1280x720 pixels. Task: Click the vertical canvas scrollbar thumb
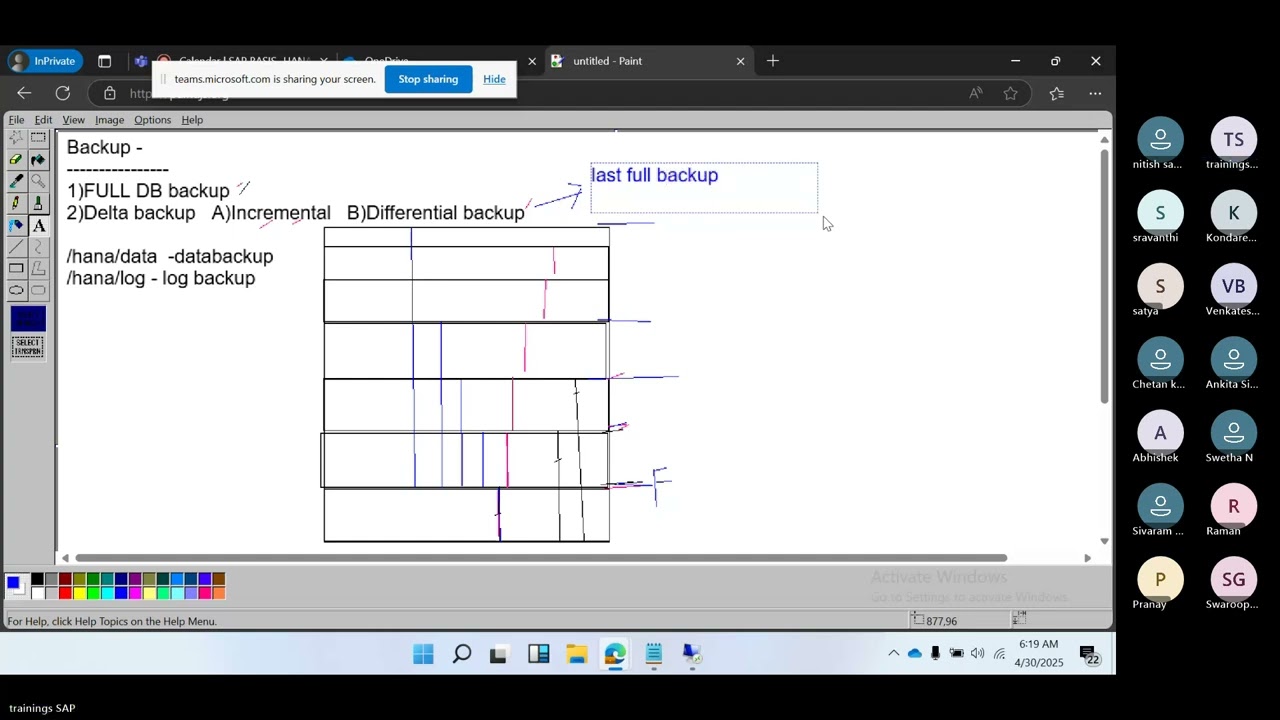point(1104,278)
